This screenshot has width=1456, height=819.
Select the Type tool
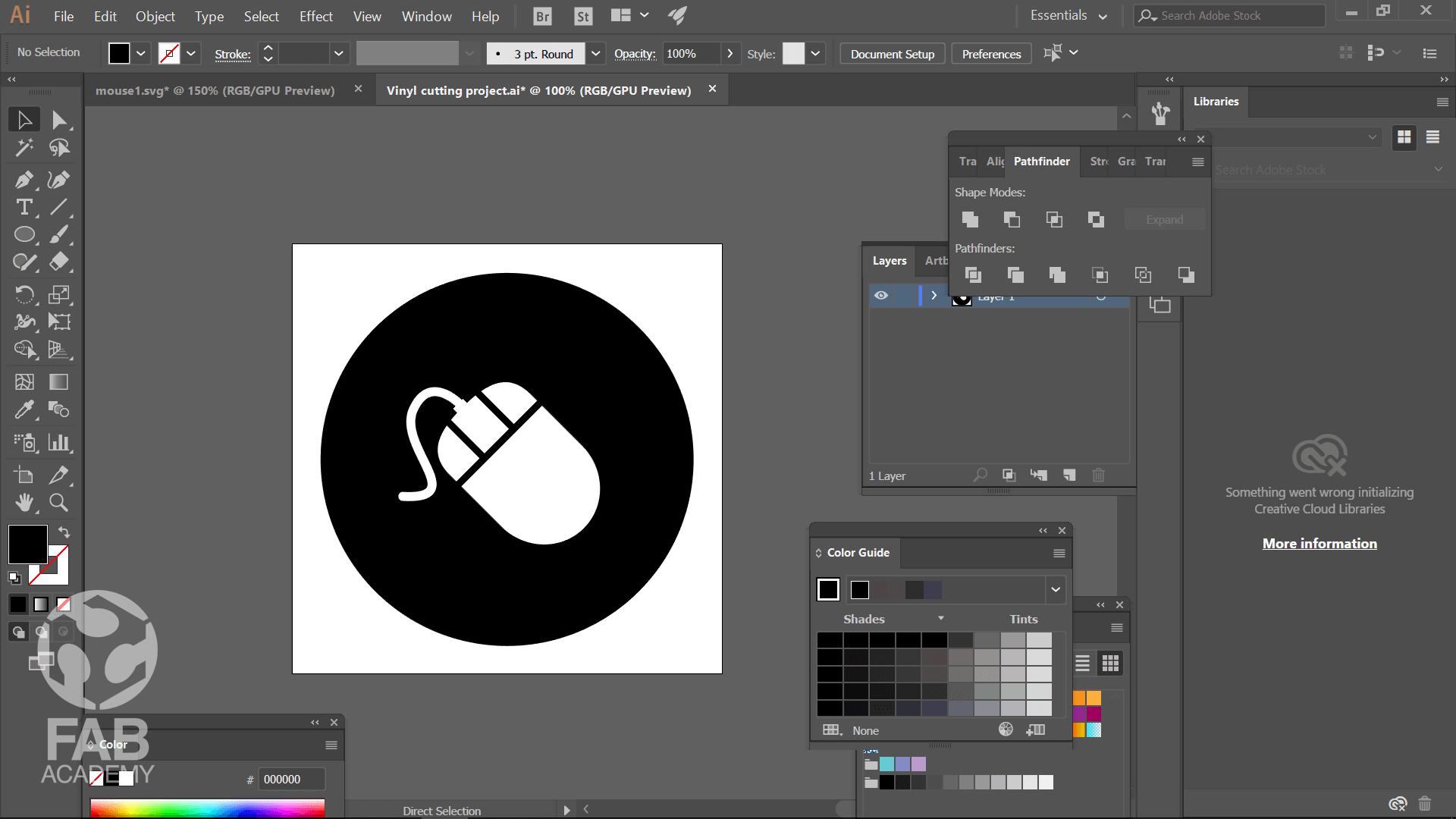click(24, 207)
